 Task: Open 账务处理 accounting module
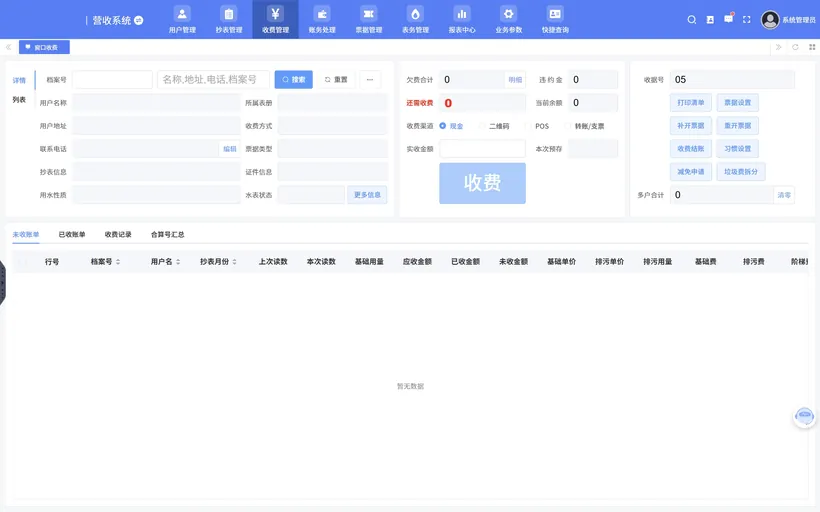[x=322, y=19]
